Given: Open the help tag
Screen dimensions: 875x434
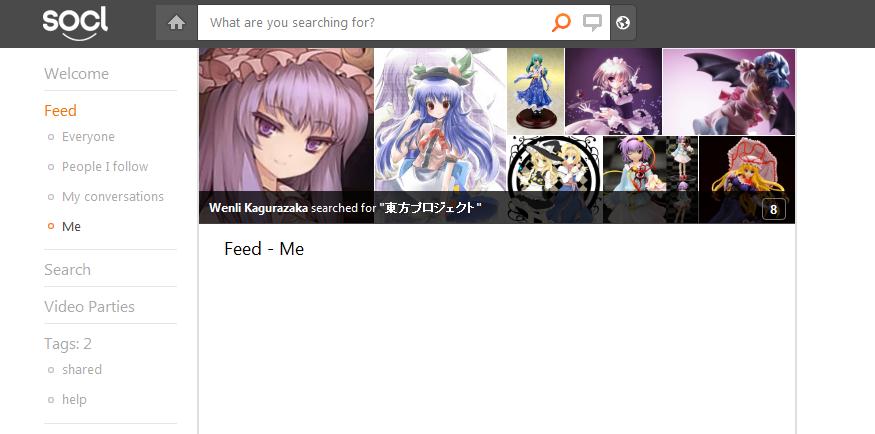Looking at the screenshot, I should [74, 399].
